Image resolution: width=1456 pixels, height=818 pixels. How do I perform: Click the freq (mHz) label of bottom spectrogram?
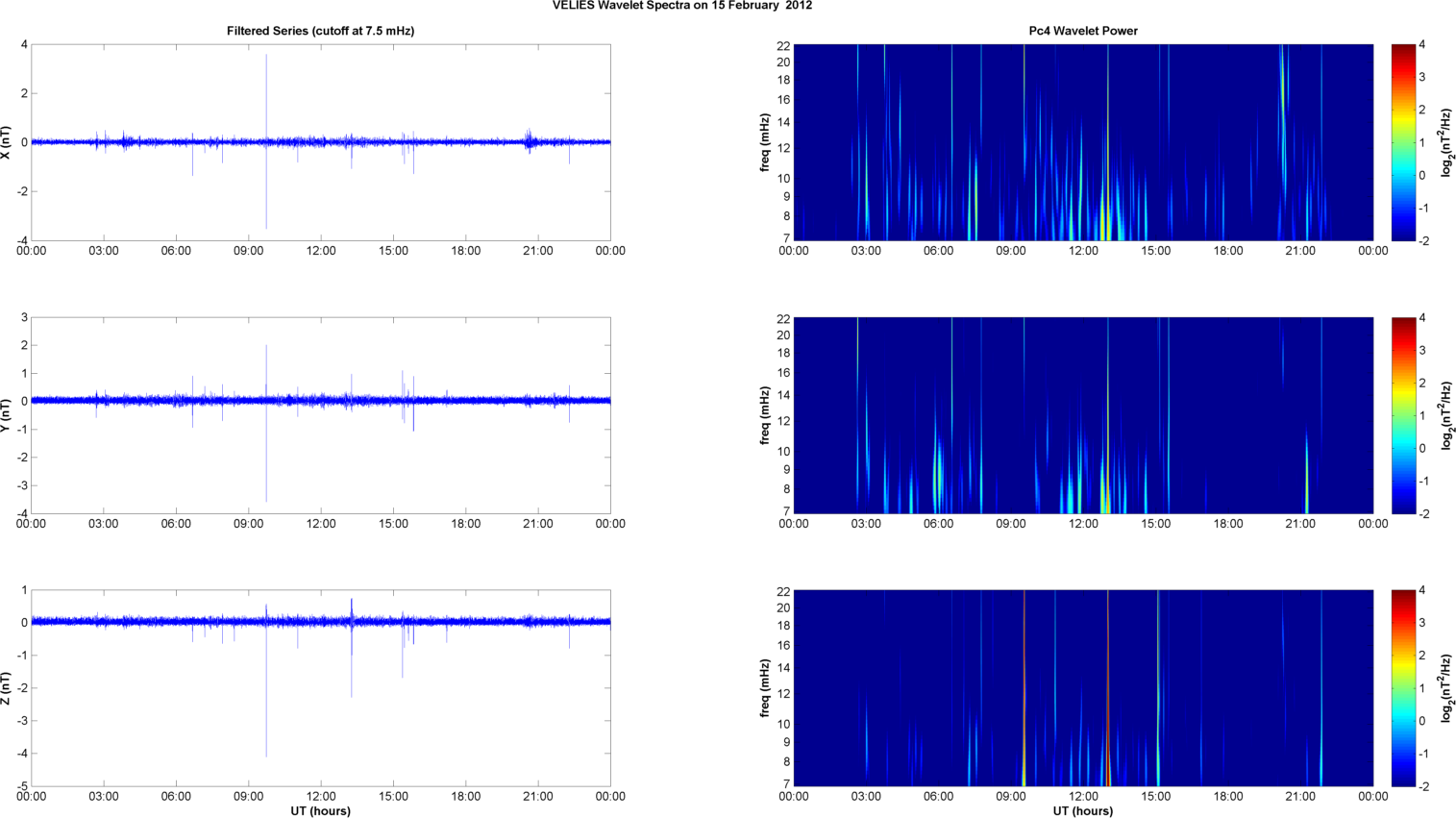[x=765, y=688]
